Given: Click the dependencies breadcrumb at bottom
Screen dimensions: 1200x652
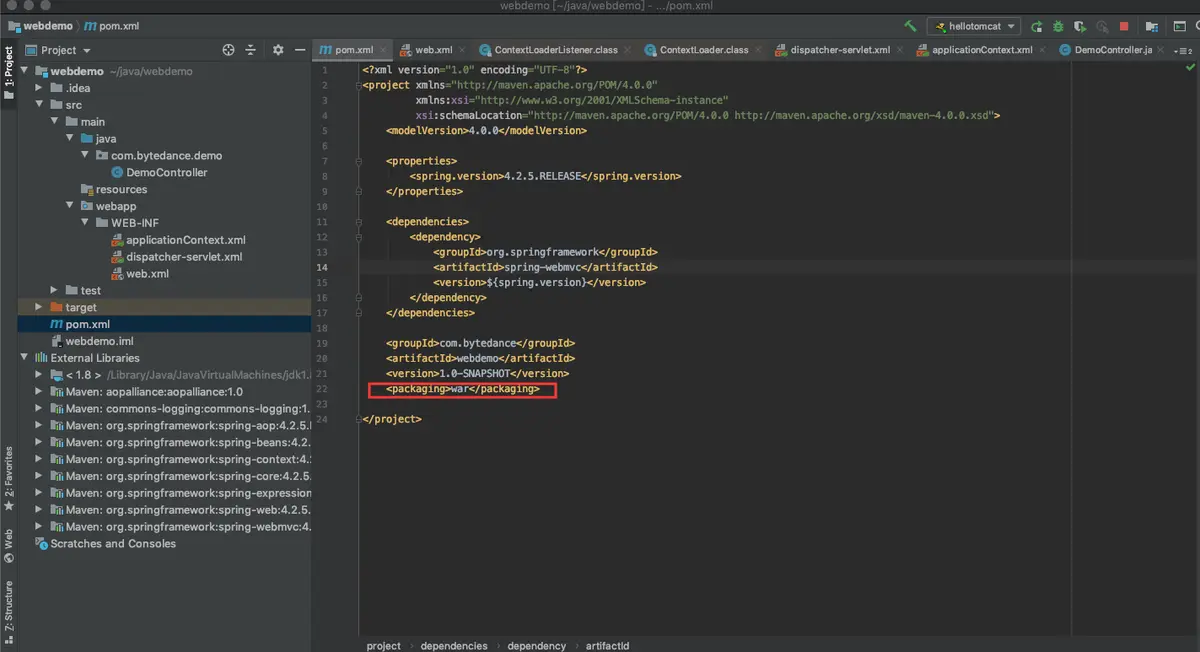Looking at the screenshot, I should [454, 646].
